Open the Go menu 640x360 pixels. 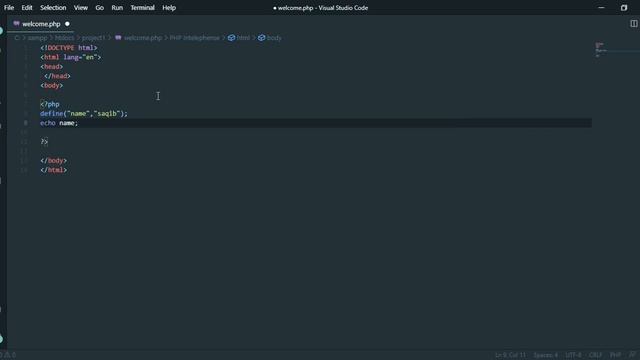pos(99,8)
